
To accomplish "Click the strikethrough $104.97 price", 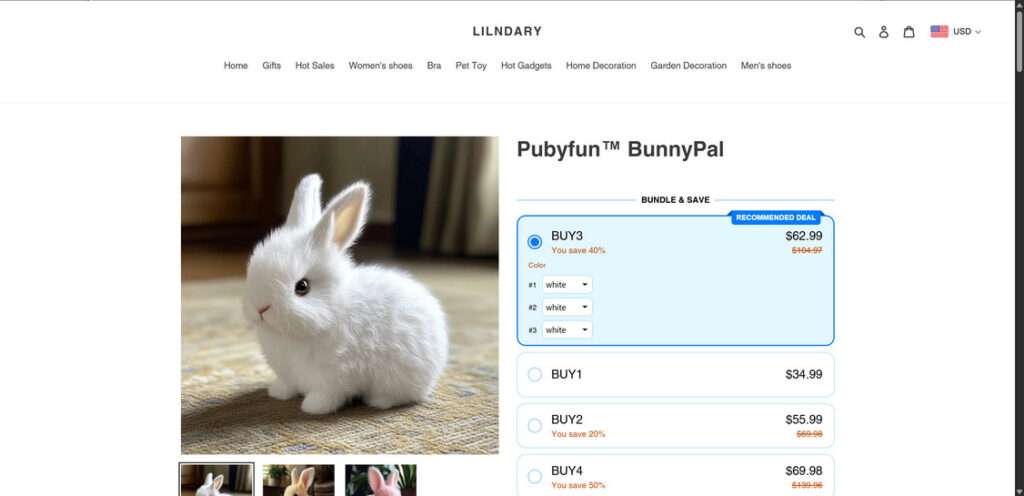I will tap(807, 251).
